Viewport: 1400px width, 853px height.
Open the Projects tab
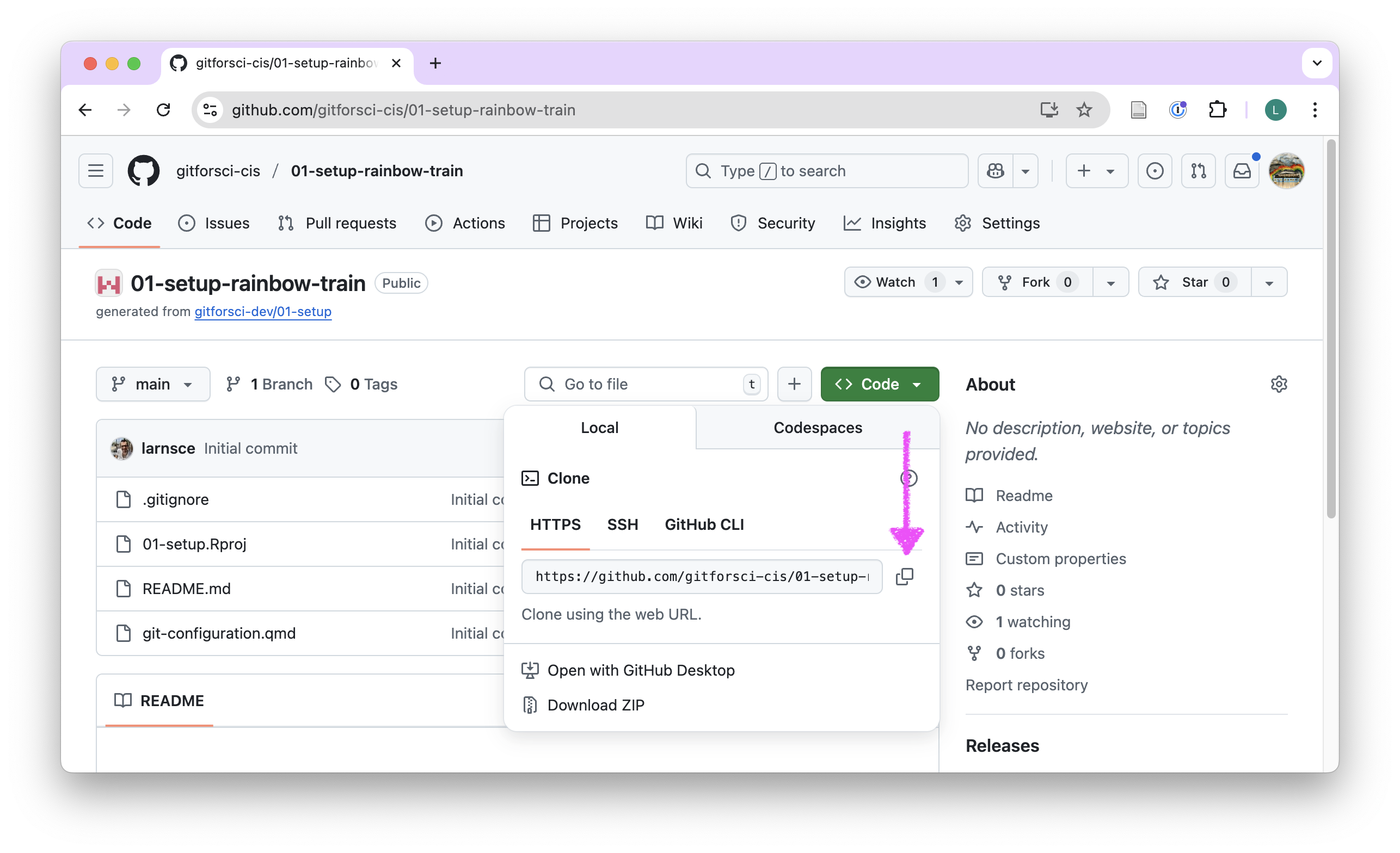(575, 223)
